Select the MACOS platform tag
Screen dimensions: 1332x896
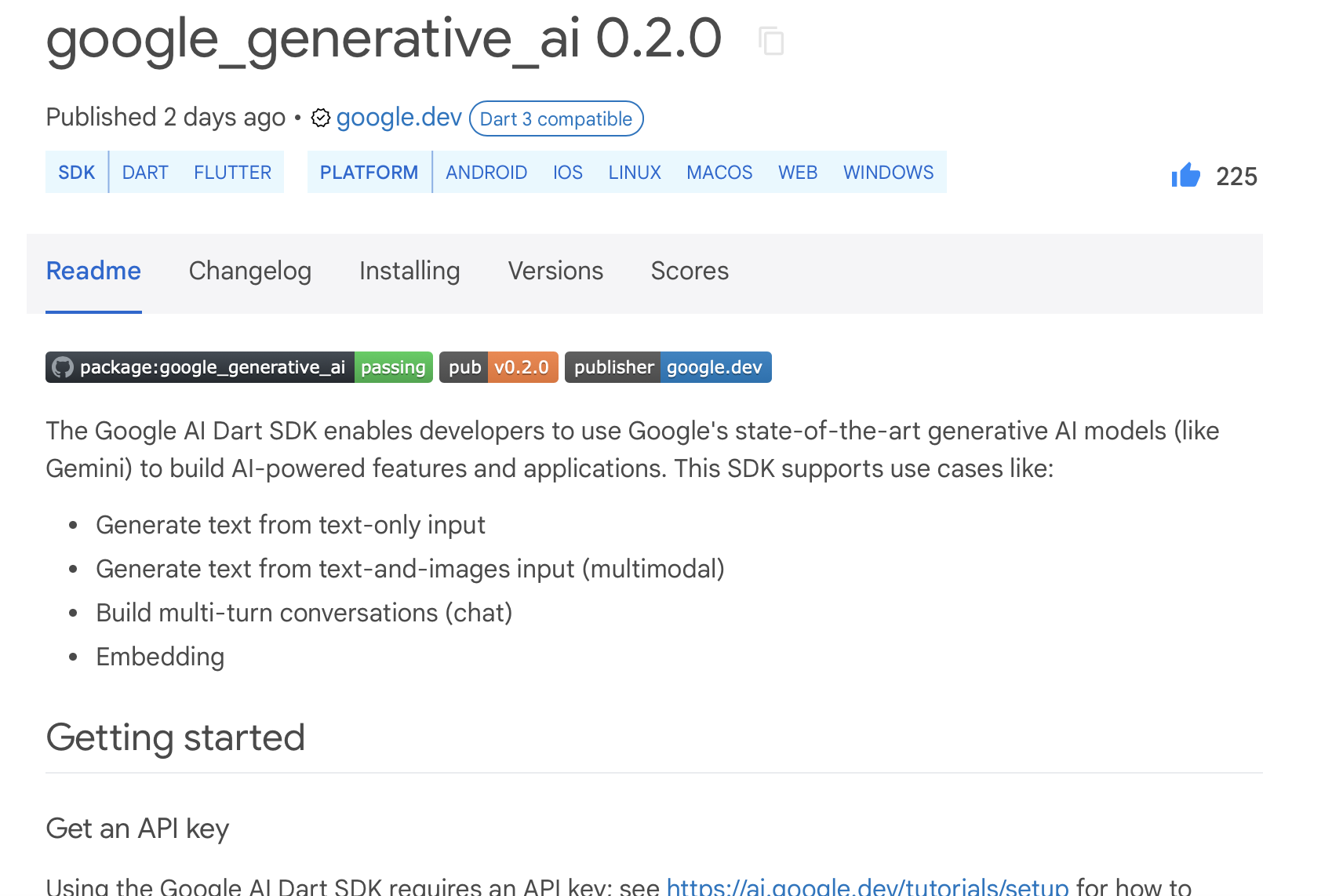tap(719, 172)
